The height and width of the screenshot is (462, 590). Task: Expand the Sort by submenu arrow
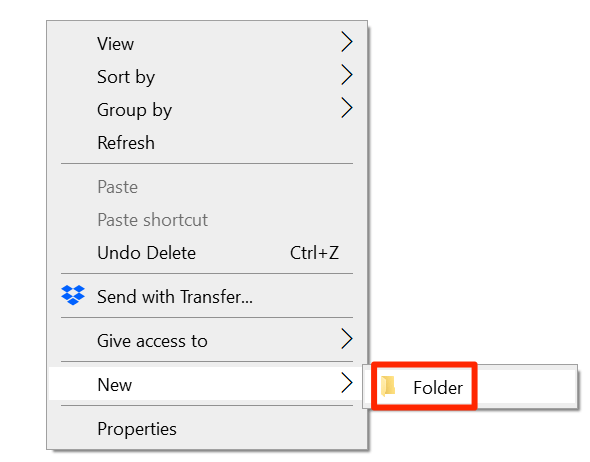347,75
